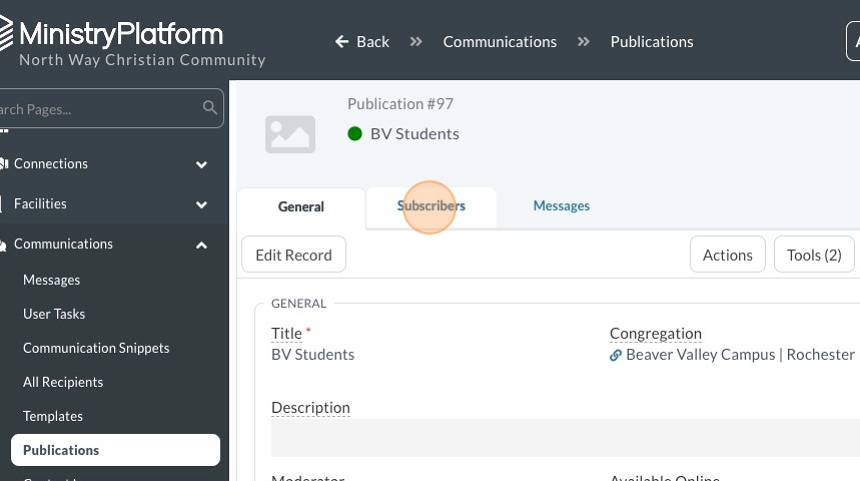This screenshot has height=481, width=860.
Task: Expand the Connections menu section
Action: (202, 164)
